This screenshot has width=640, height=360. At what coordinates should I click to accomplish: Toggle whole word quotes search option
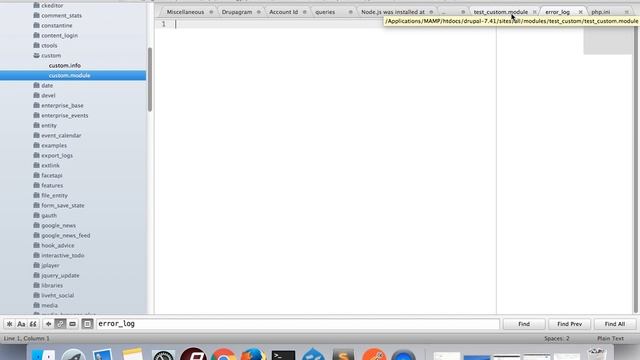tap(33, 324)
